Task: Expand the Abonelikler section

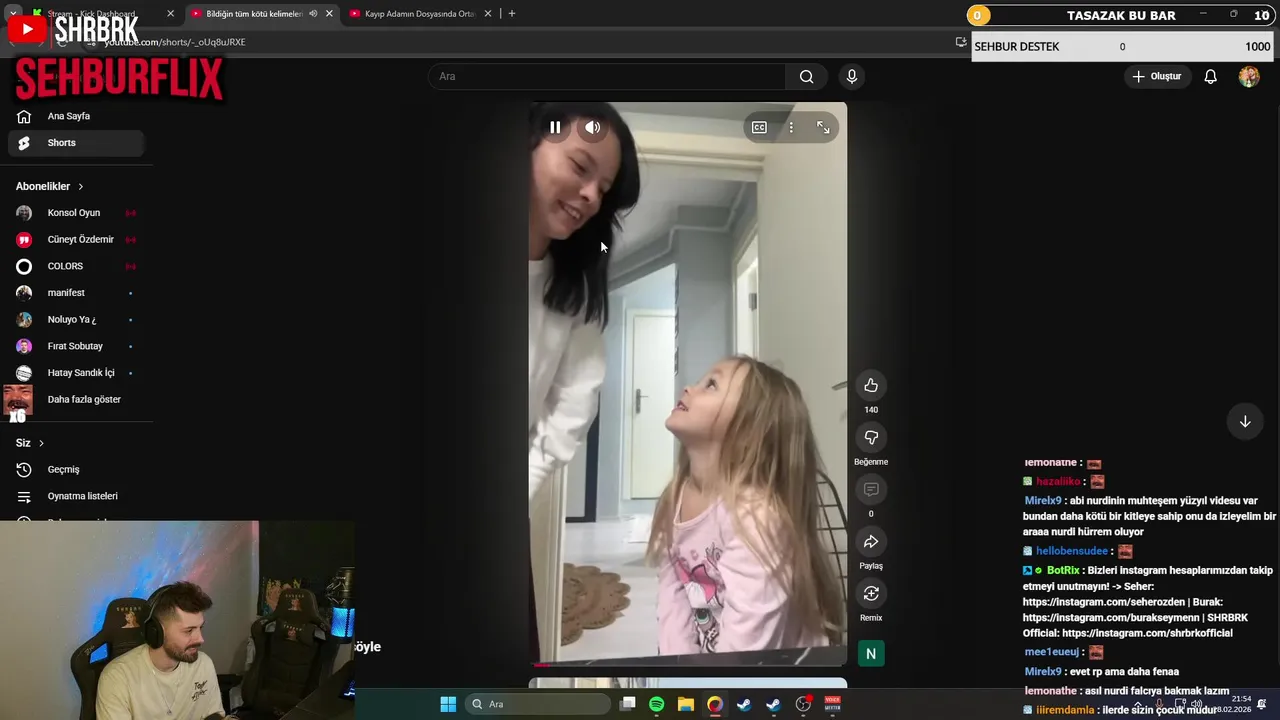Action: tap(50, 187)
